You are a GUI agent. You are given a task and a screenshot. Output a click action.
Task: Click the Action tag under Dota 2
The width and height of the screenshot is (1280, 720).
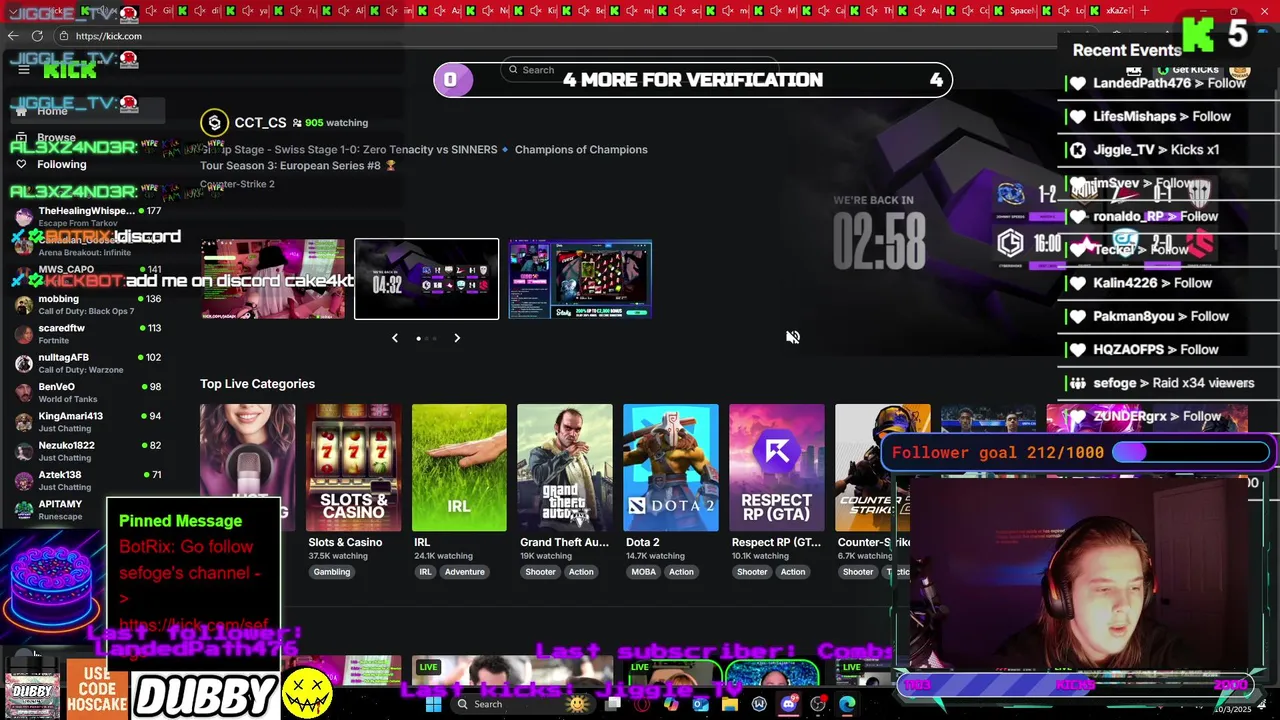[681, 572]
